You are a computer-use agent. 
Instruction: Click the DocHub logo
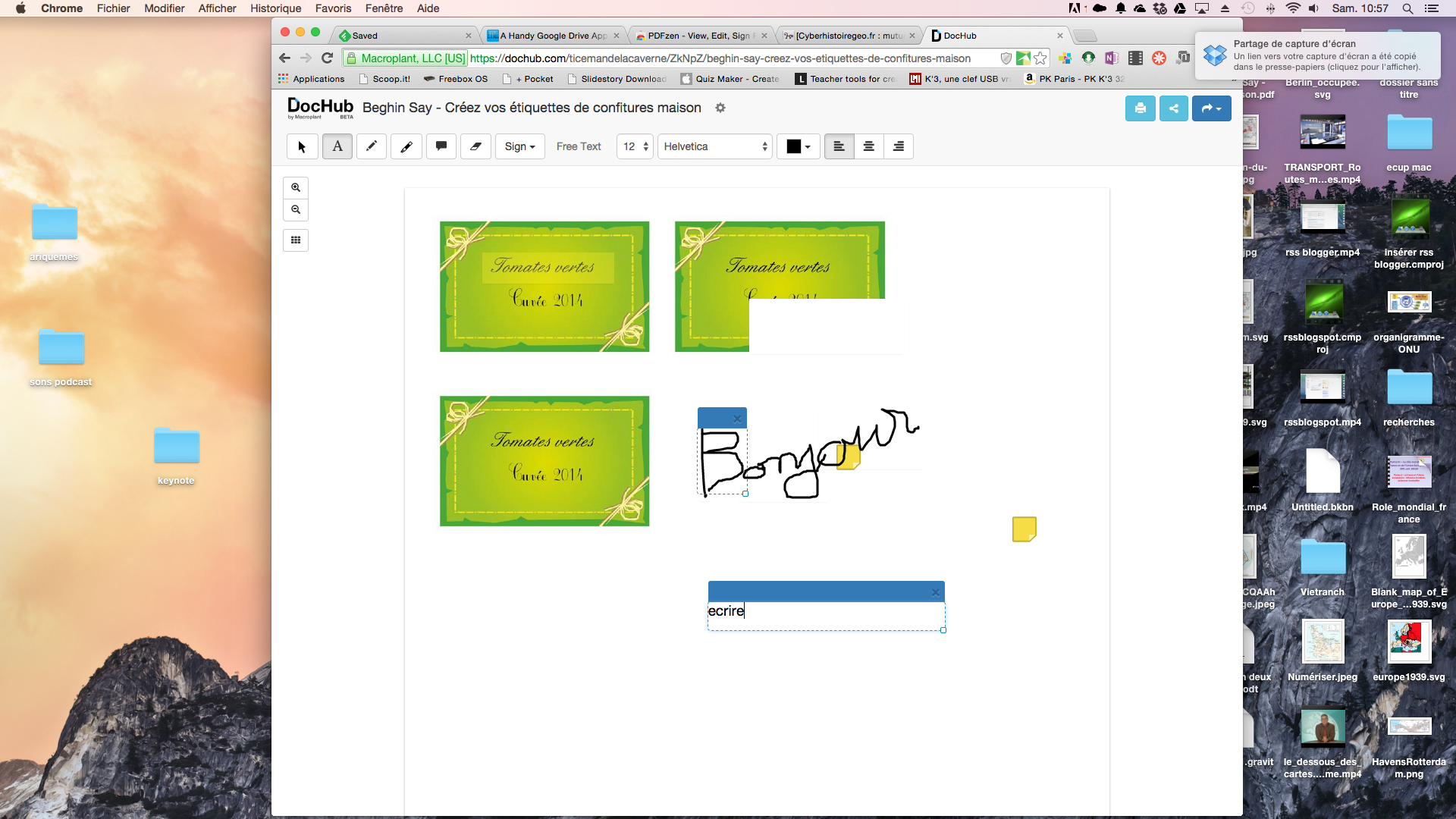click(x=320, y=108)
